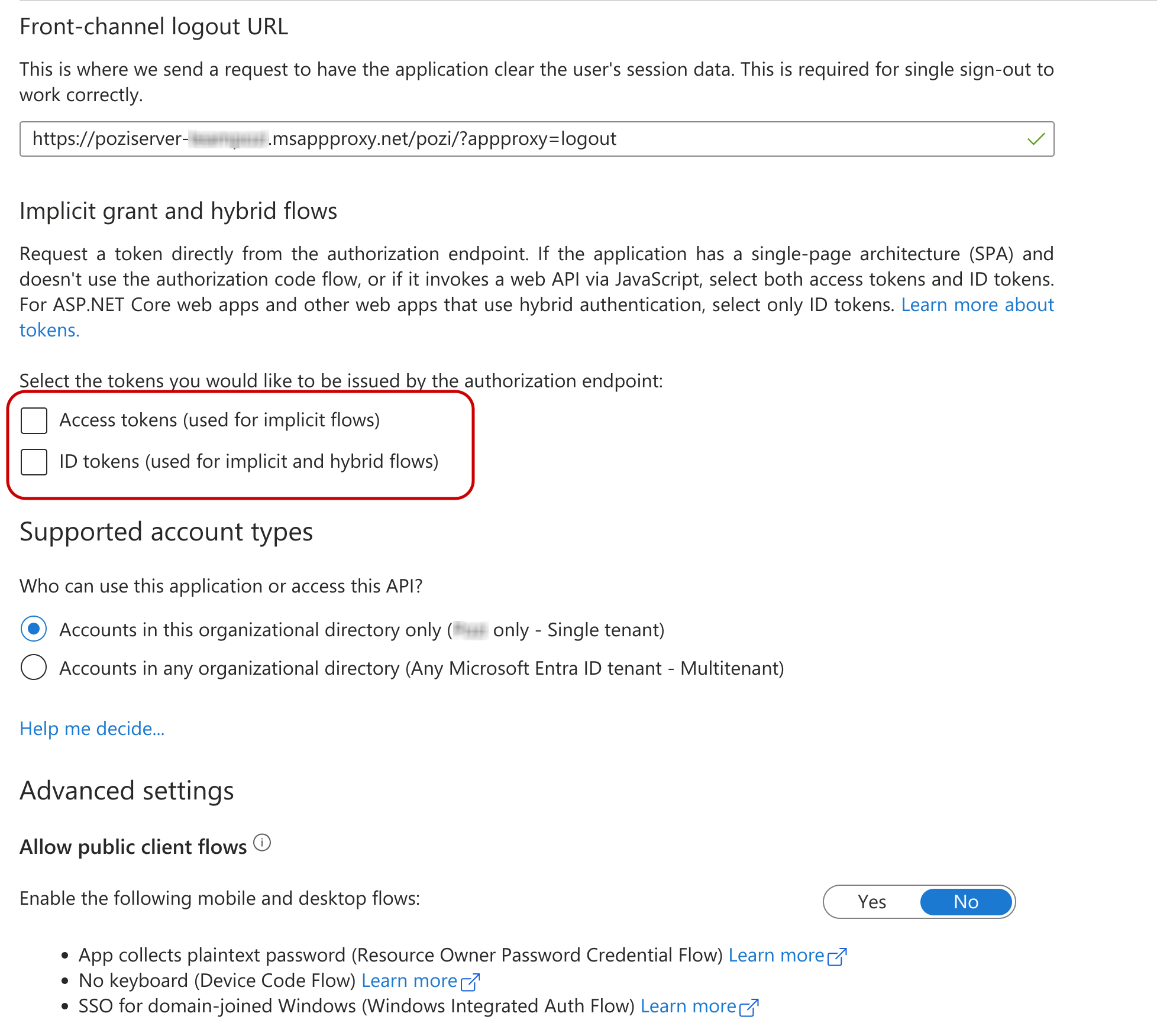Click the Multitenant option label text
The image size is (1157, 1036).
pos(422,668)
